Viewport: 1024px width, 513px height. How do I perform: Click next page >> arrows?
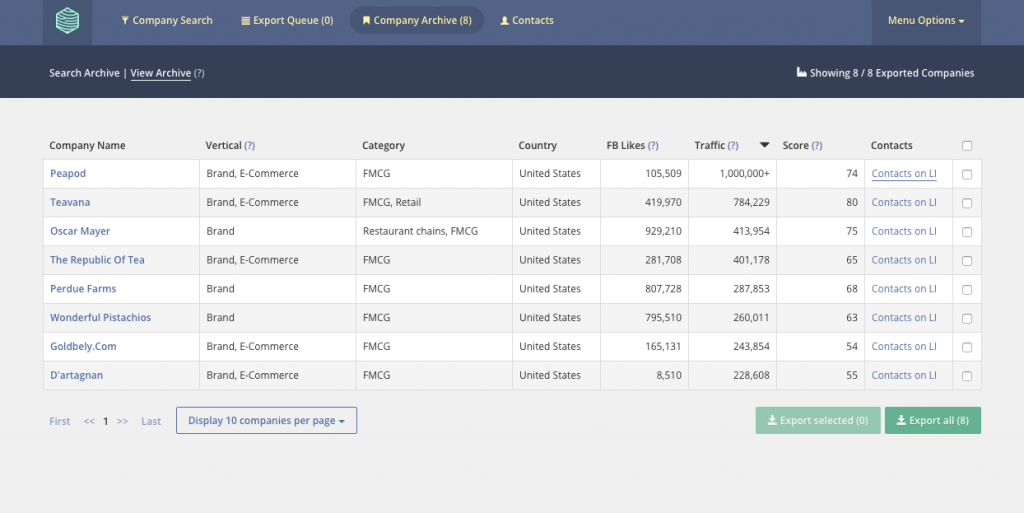click(122, 421)
